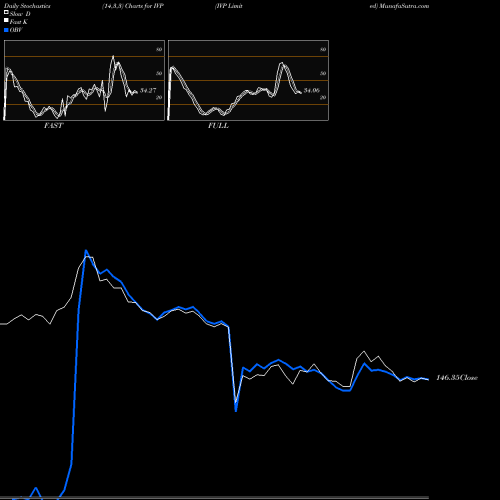Viewport: 500px width, 500px height.
Task: Select the 'Fast K' legend label
Action: tap(19, 22)
